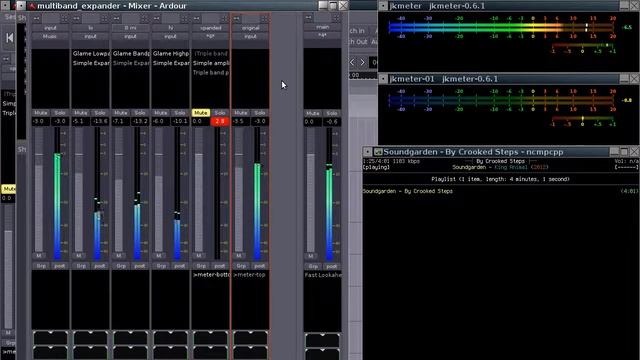640x360 pixels.
Task: Toggle width icon atop the main strip
Action: [x=309, y=18]
